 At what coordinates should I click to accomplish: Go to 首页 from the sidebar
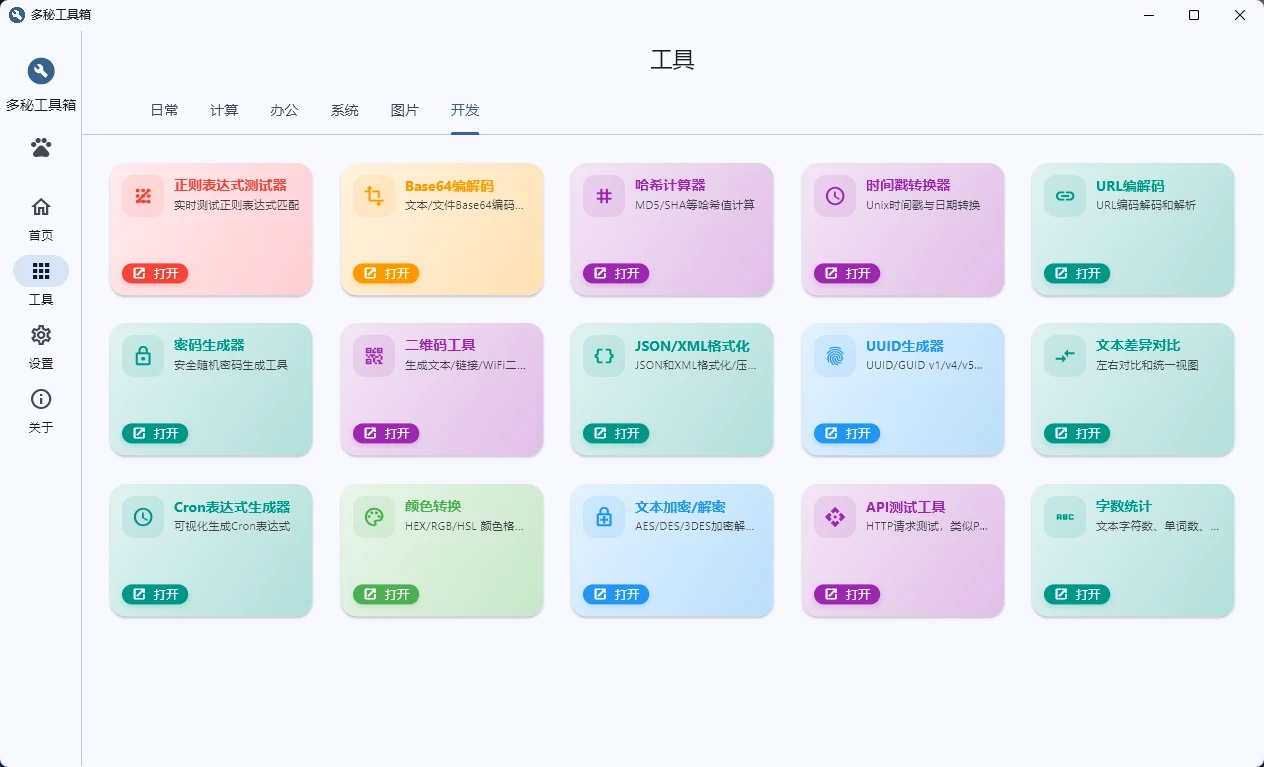coord(40,219)
